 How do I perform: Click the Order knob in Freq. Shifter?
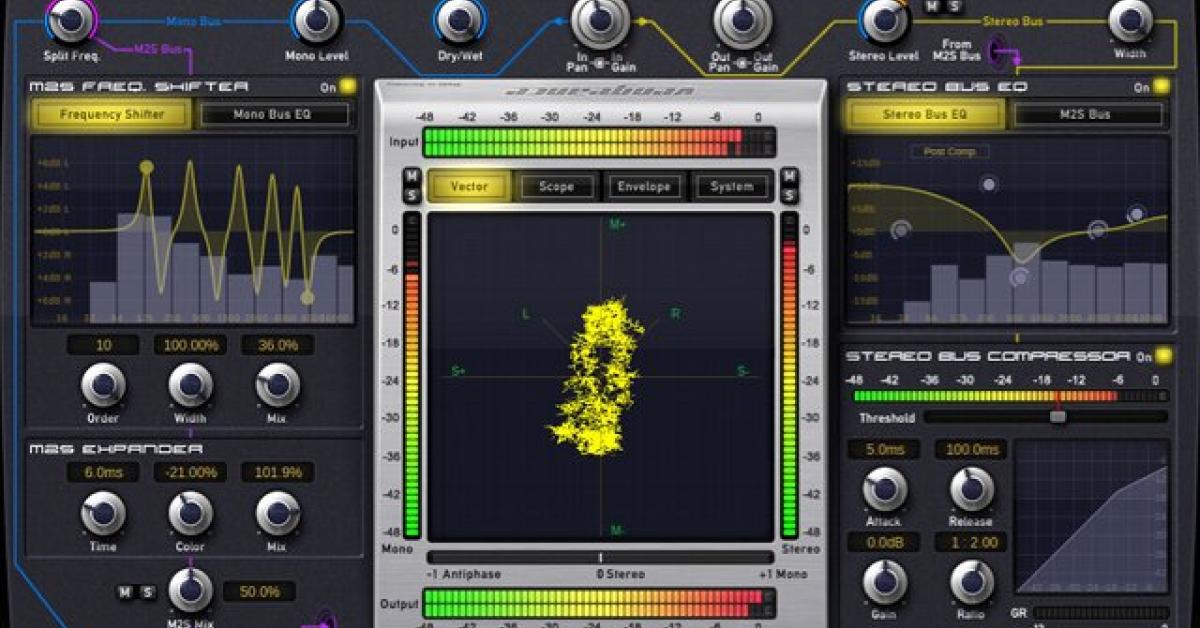click(x=103, y=385)
